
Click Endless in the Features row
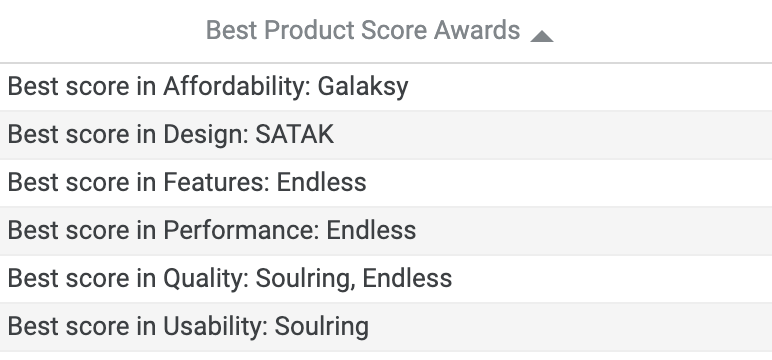[x=322, y=182]
